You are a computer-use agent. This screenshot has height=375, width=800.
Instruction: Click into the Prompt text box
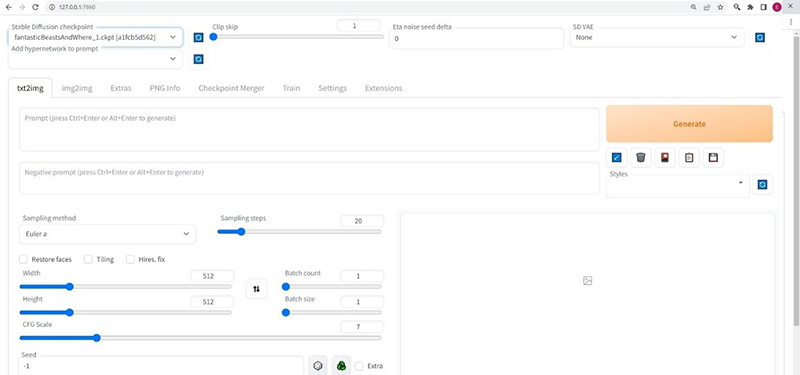pos(309,129)
